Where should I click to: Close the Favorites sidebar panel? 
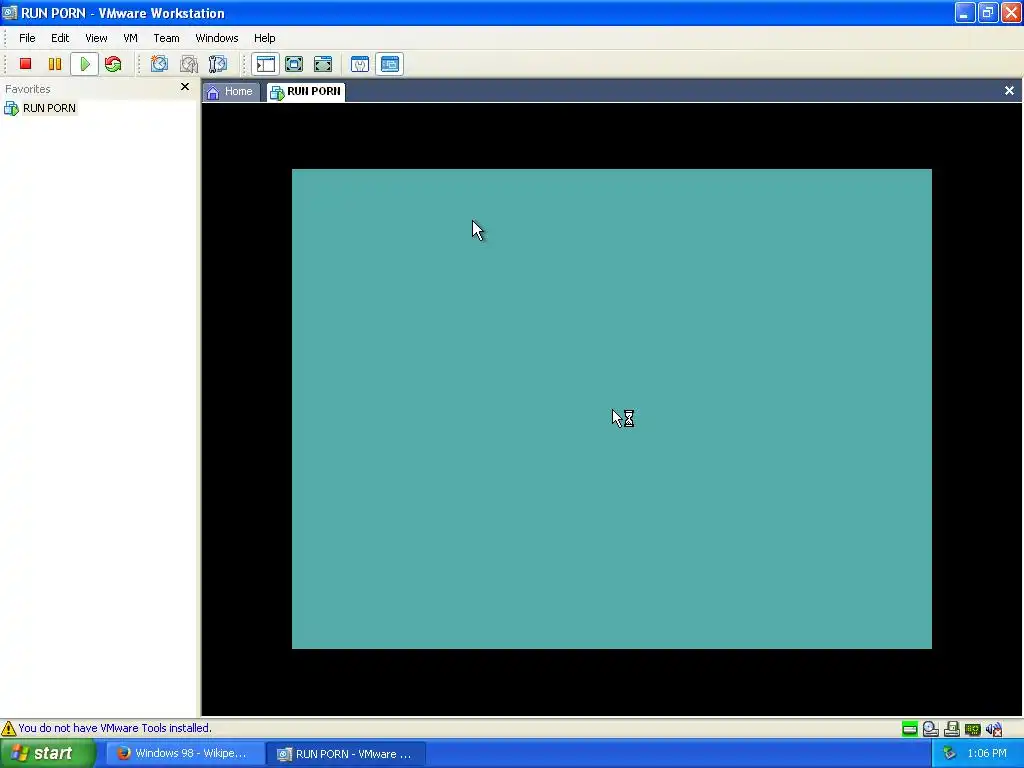point(185,87)
